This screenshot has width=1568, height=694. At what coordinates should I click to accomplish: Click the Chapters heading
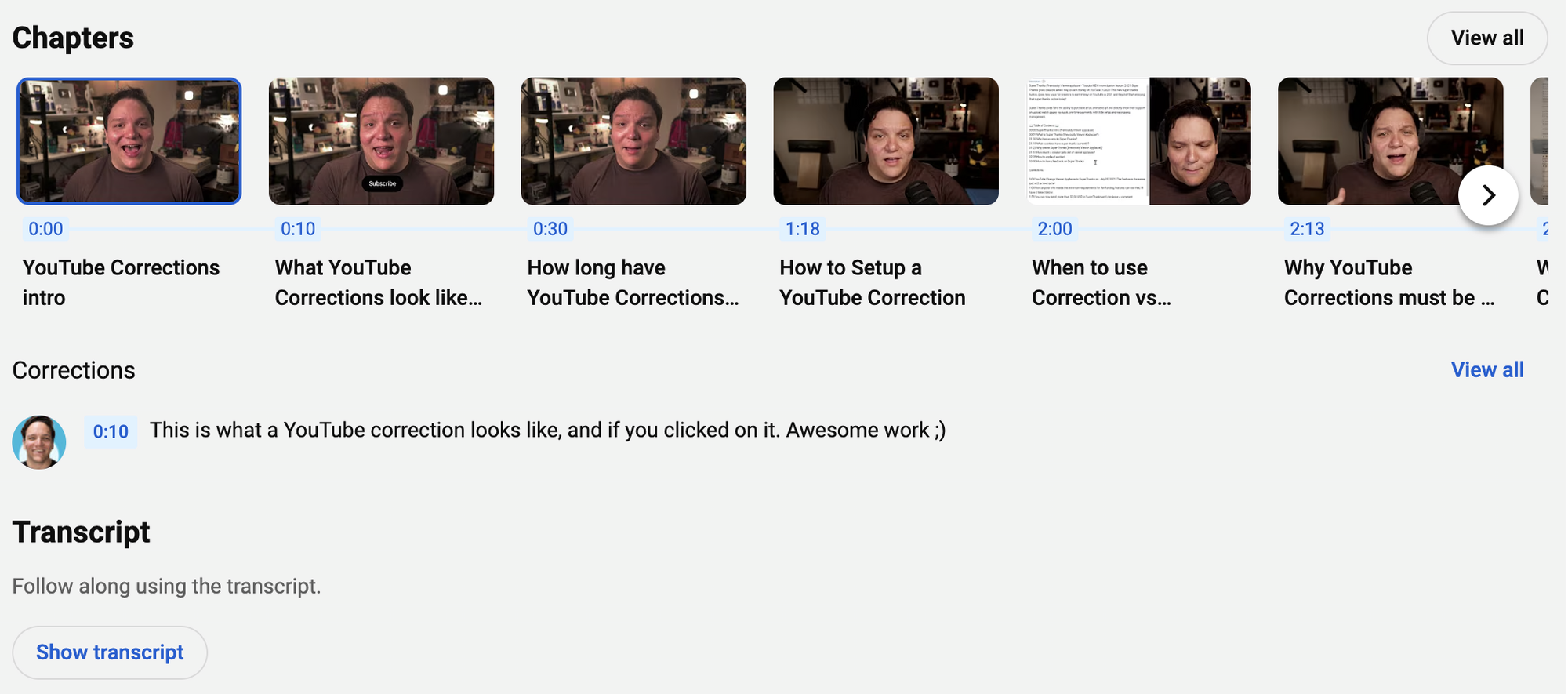(x=73, y=38)
